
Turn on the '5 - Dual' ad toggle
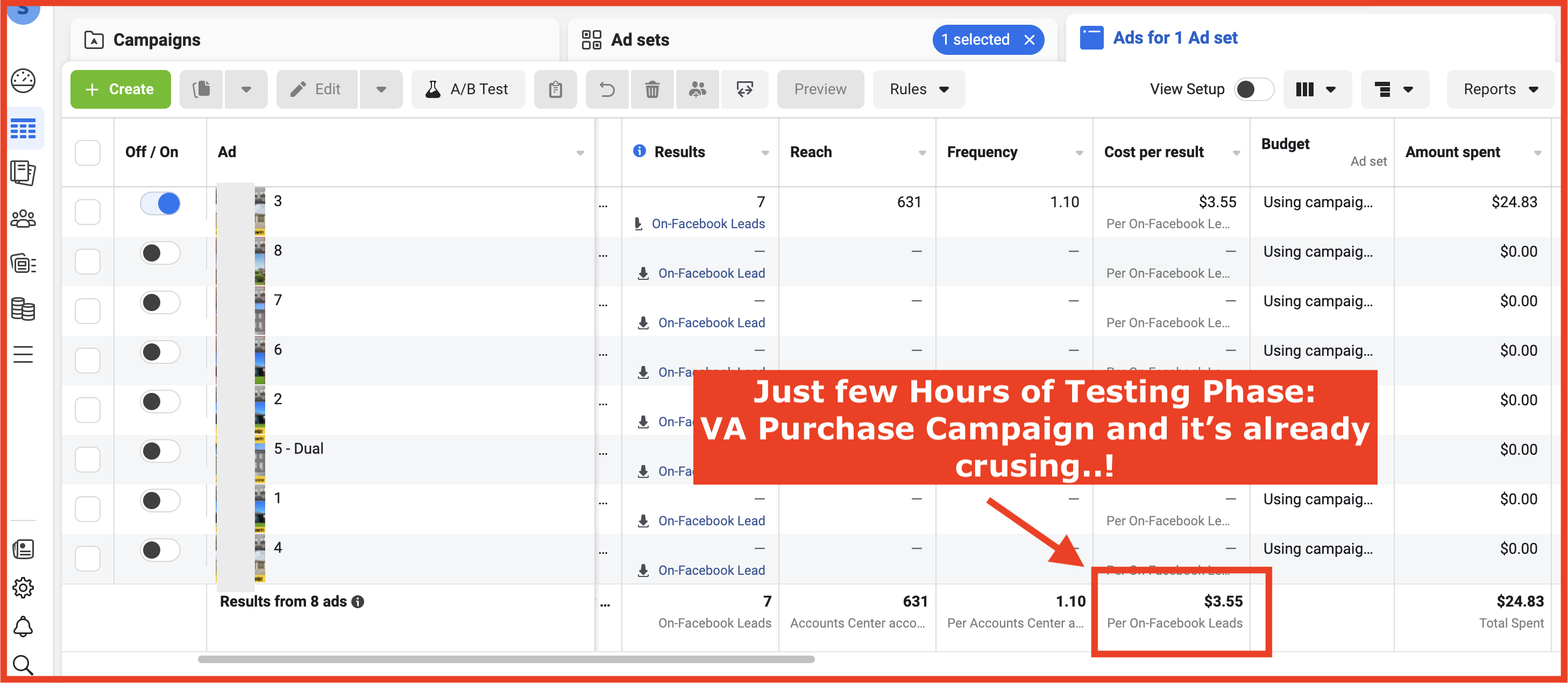coord(160,451)
